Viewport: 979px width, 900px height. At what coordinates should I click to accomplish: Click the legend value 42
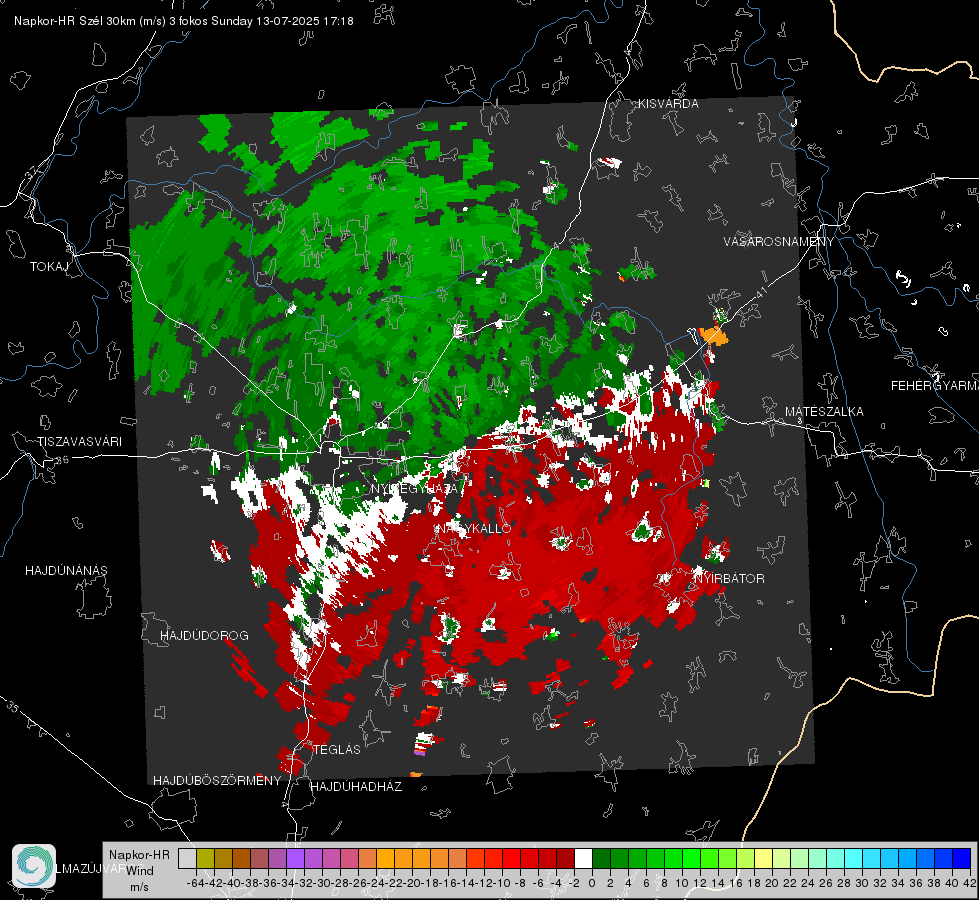click(970, 883)
